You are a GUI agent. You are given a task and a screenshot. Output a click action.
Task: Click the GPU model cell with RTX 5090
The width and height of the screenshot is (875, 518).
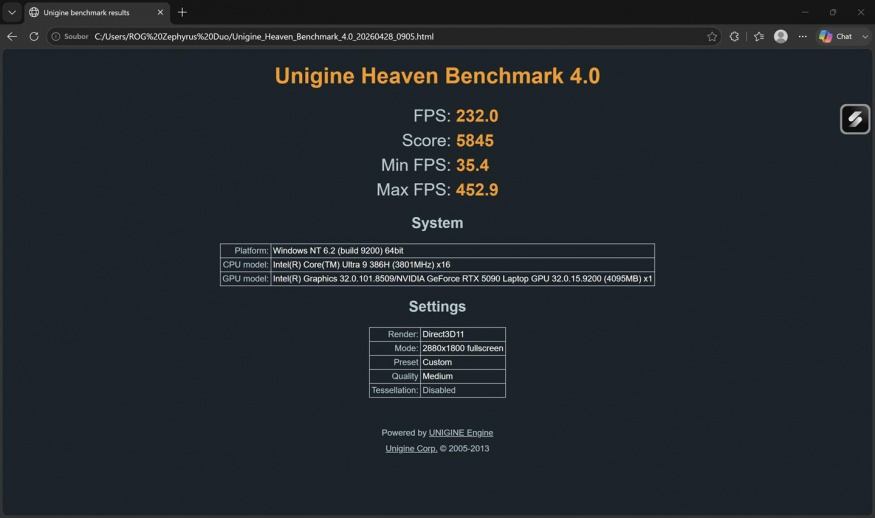(463, 279)
